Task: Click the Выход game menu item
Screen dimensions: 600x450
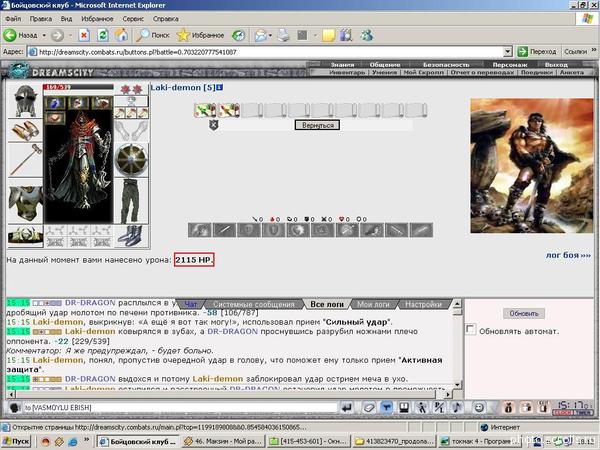Action: (x=556, y=65)
